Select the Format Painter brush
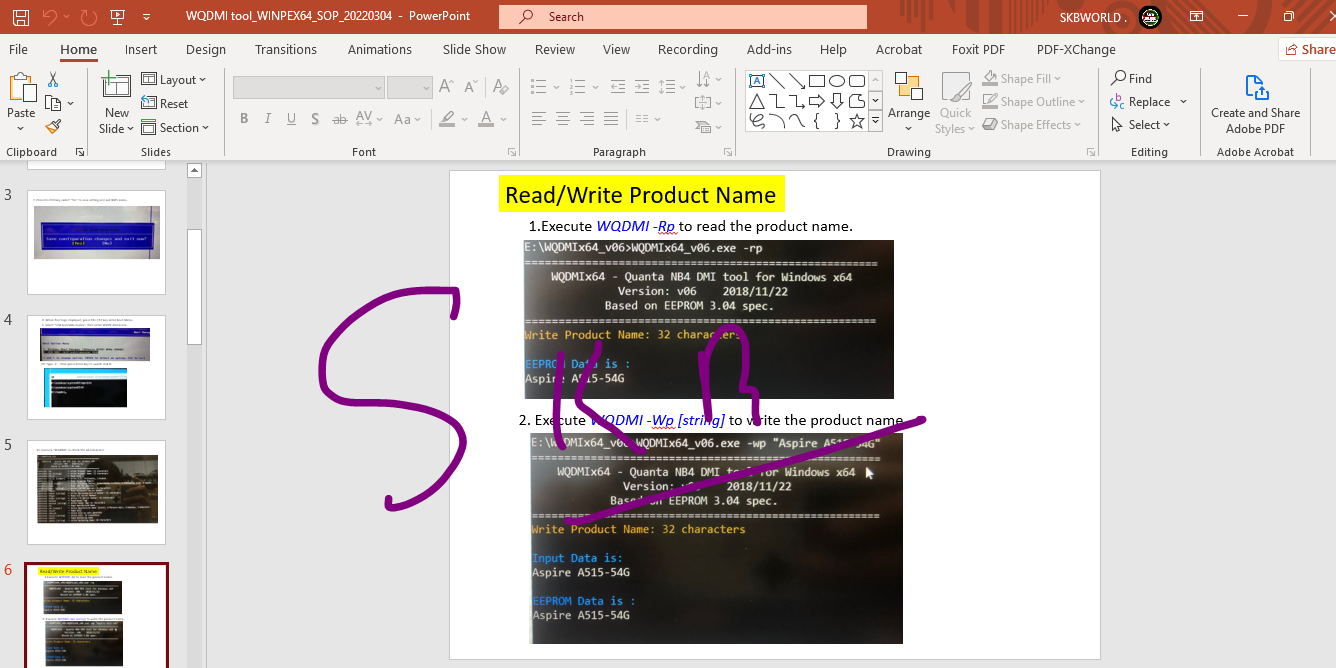The width and height of the screenshot is (1336, 668). 53,127
